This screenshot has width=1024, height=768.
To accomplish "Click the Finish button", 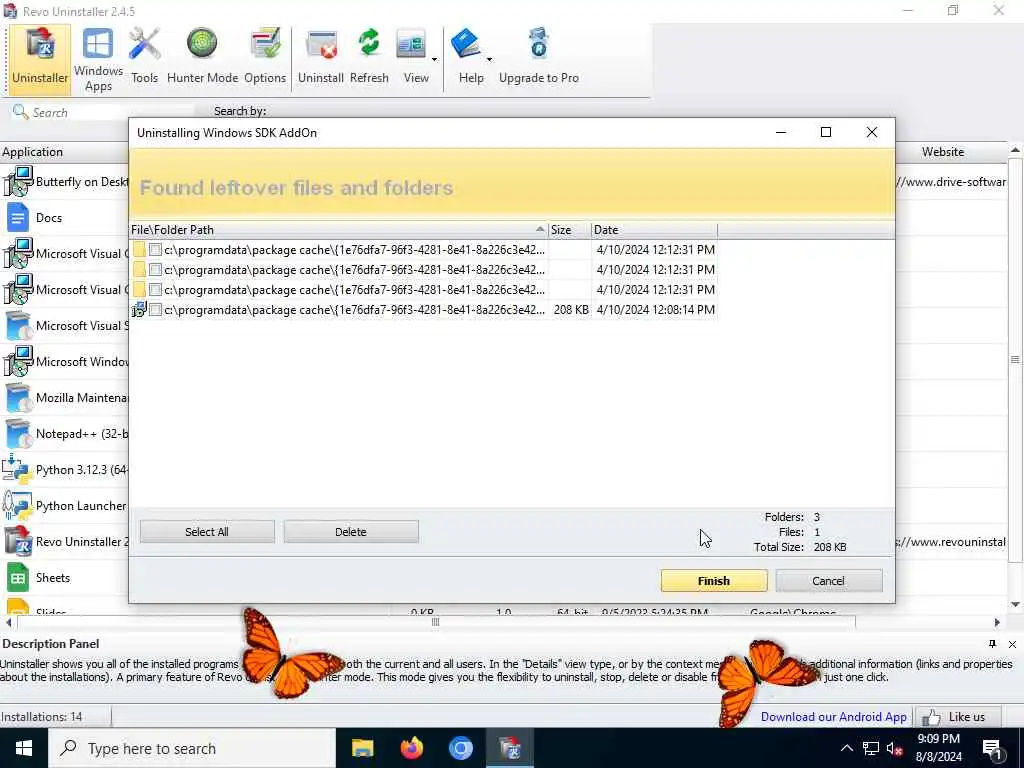I will pyautogui.click(x=714, y=581).
